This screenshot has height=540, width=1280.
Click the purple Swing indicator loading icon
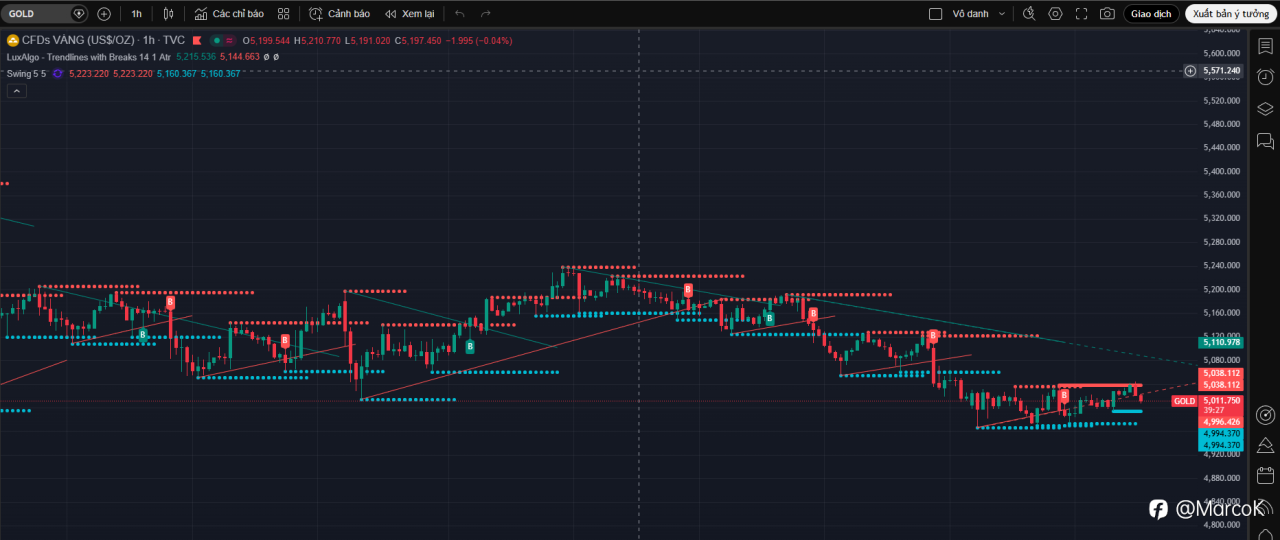tap(58, 74)
